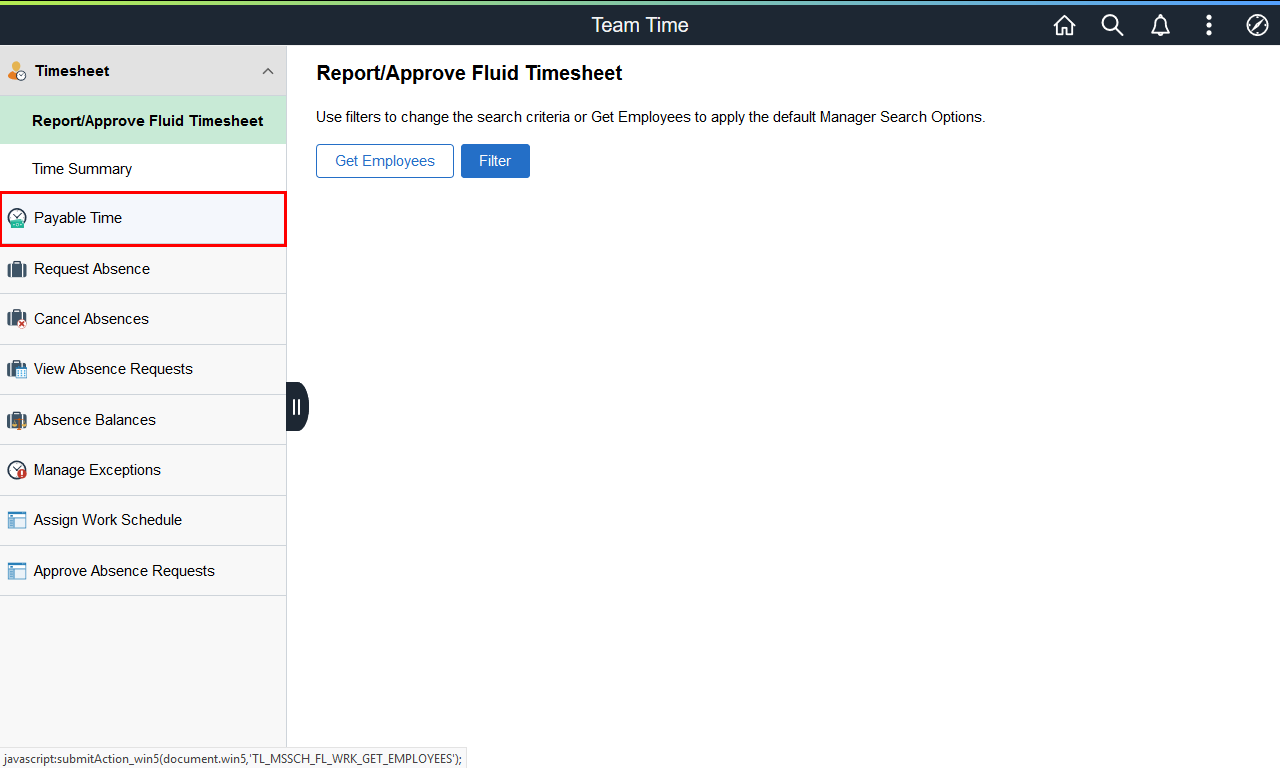Click the Request Absence suitcase icon
The image size is (1280, 768).
click(17, 269)
